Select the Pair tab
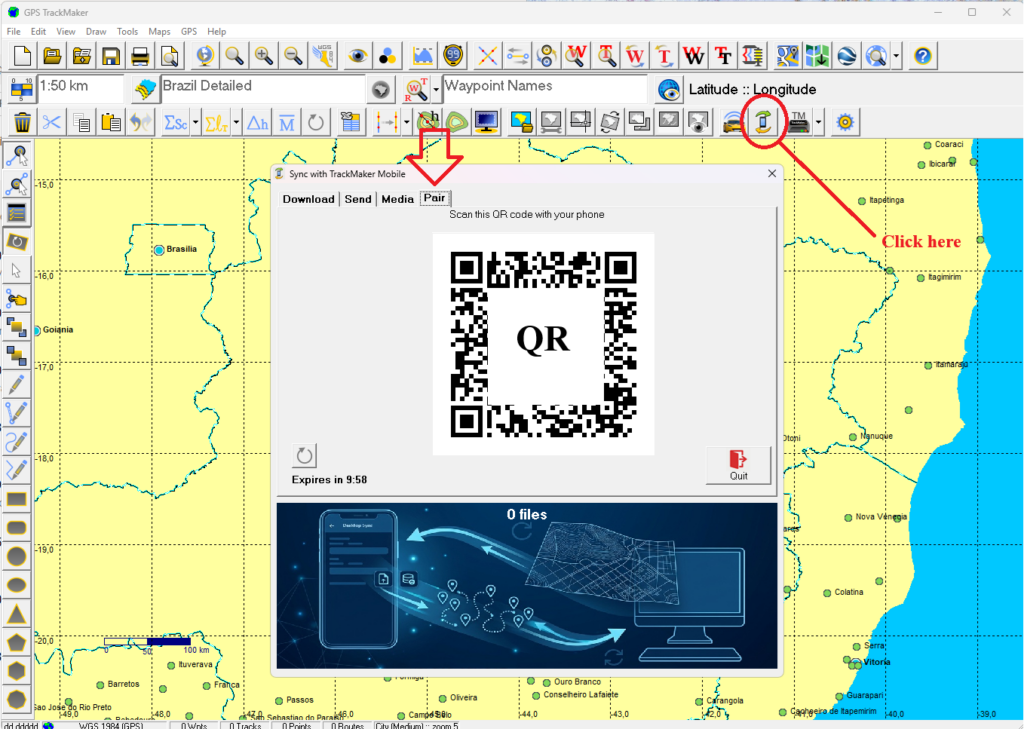The height and width of the screenshot is (729, 1024). coord(434,198)
